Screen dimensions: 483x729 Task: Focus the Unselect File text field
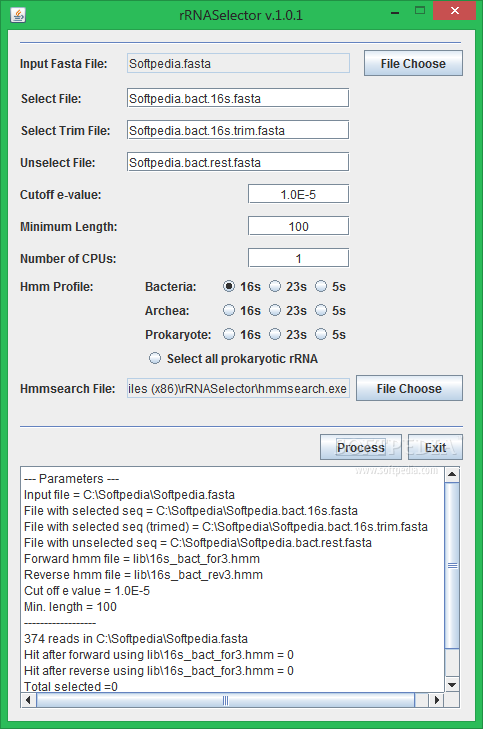coord(238,162)
